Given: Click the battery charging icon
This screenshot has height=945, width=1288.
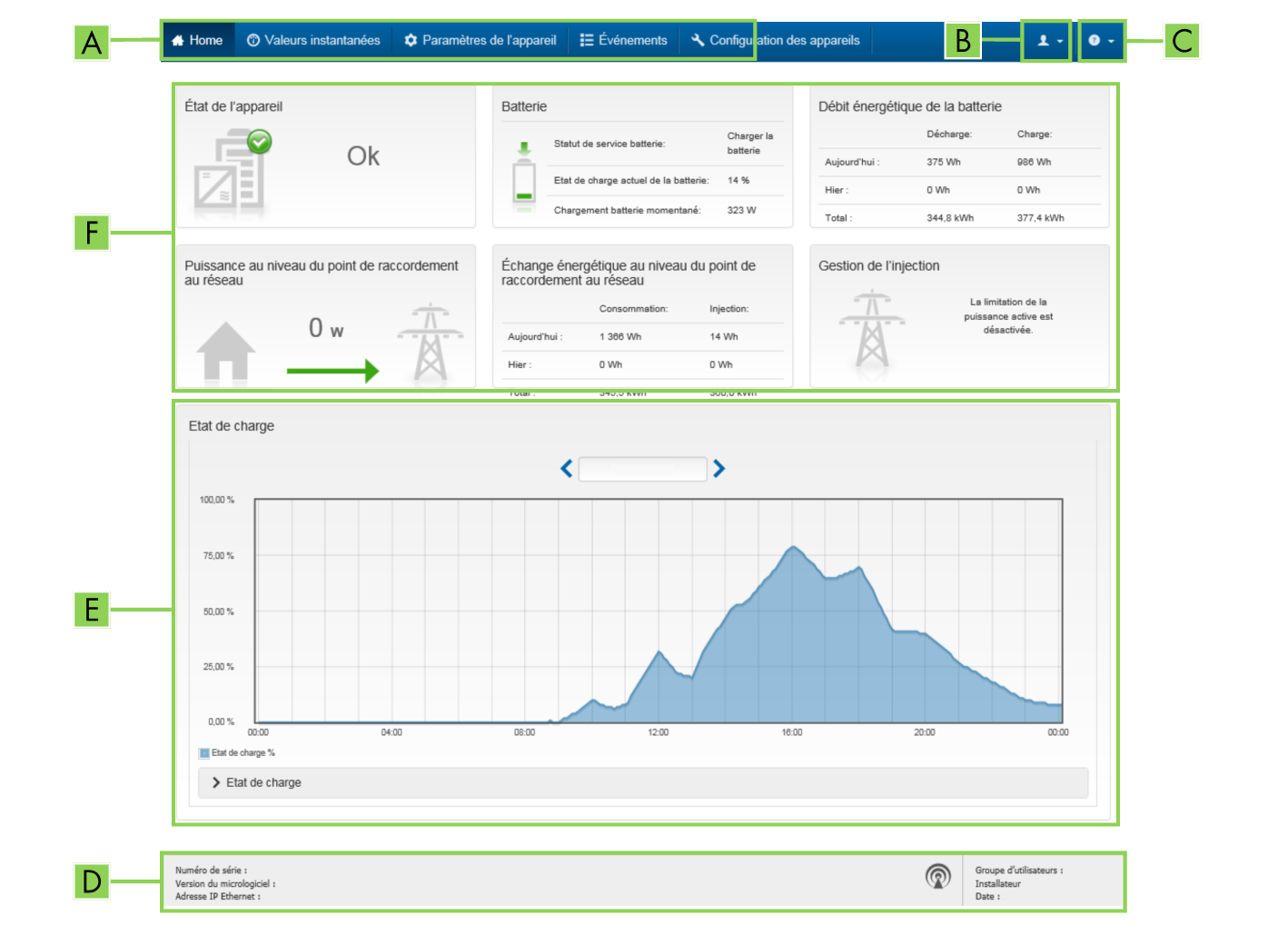Looking at the screenshot, I should tap(524, 175).
